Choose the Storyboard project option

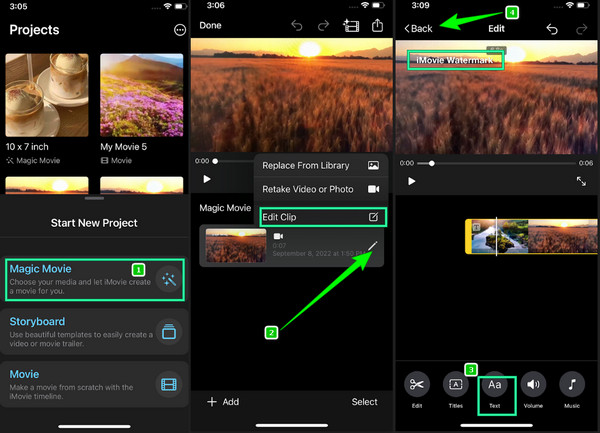click(95, 332)
